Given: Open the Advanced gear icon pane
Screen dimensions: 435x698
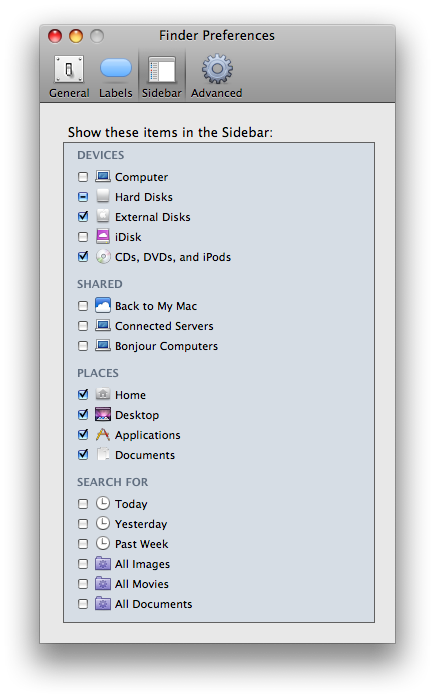Looking at the screenshot, I should pyautogui.click(x=217, y=69).
